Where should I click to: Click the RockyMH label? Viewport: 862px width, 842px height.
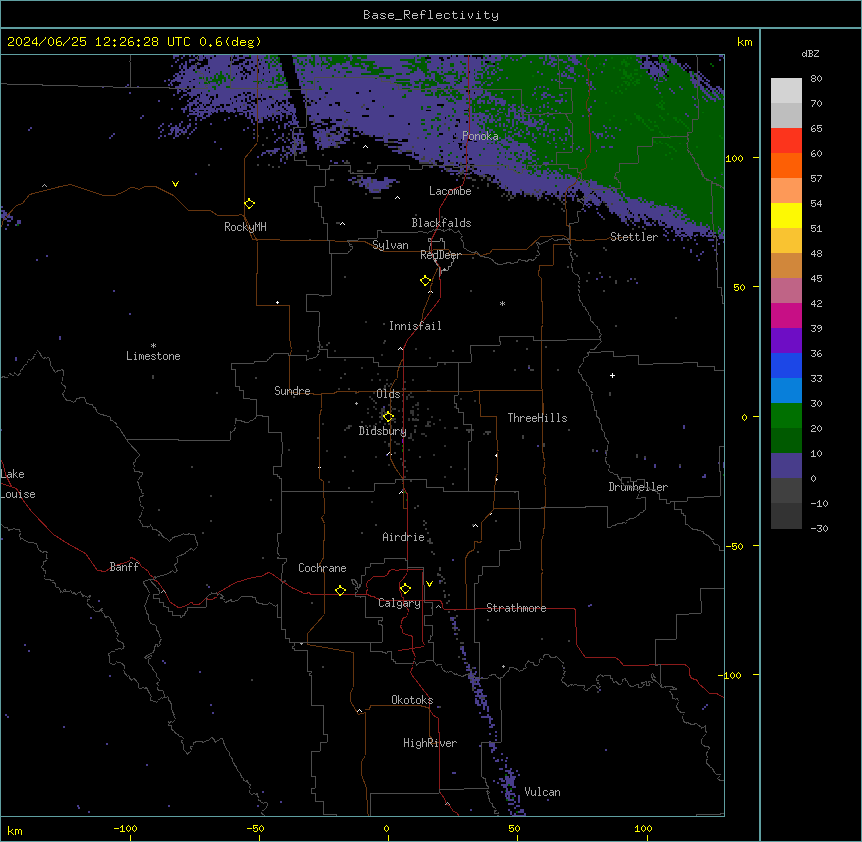click(x=245, y=227)
